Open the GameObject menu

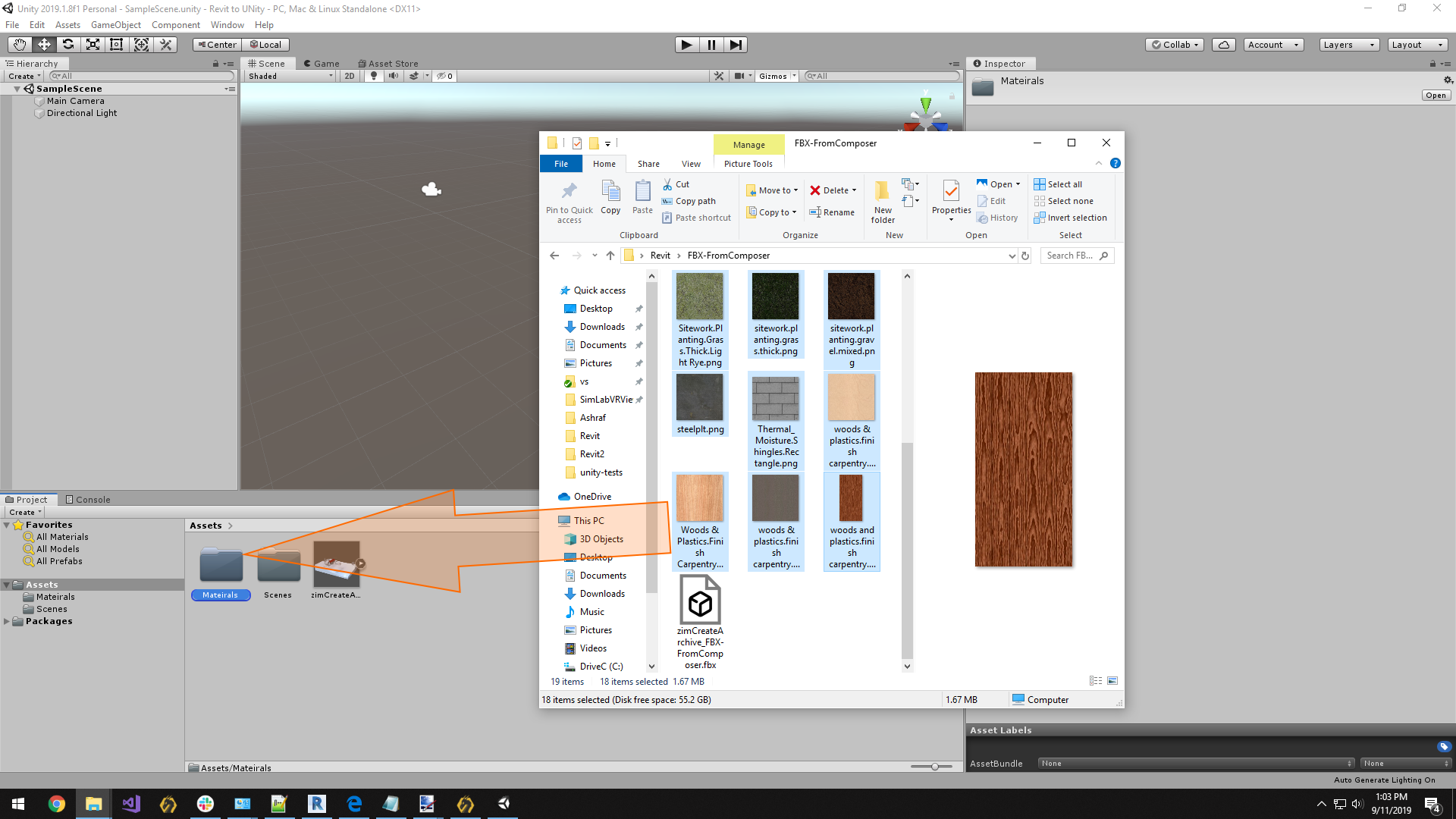[x=116, y=25]
